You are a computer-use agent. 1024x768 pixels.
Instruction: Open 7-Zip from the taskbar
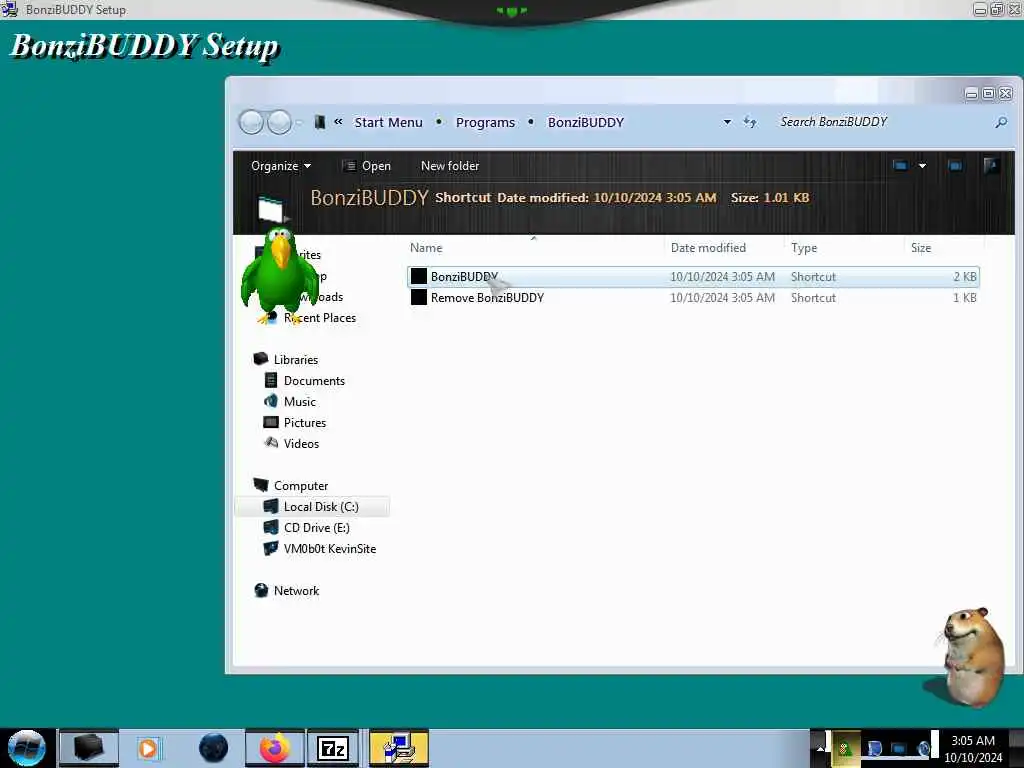click(x=332, y=748)
